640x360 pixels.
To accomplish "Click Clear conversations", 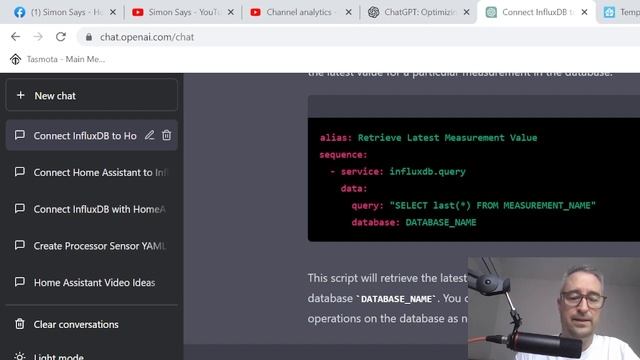I will [x=91, y=324].
